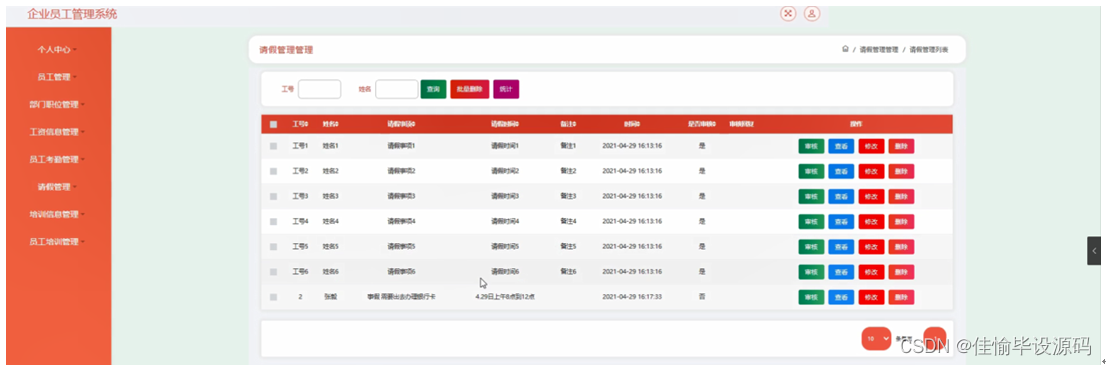Image resolution: width=1106 pixels, height=365 pixels.
Task: Click timestamp 2021-04-29 16:17:33 cell
Action: (632, 297)
